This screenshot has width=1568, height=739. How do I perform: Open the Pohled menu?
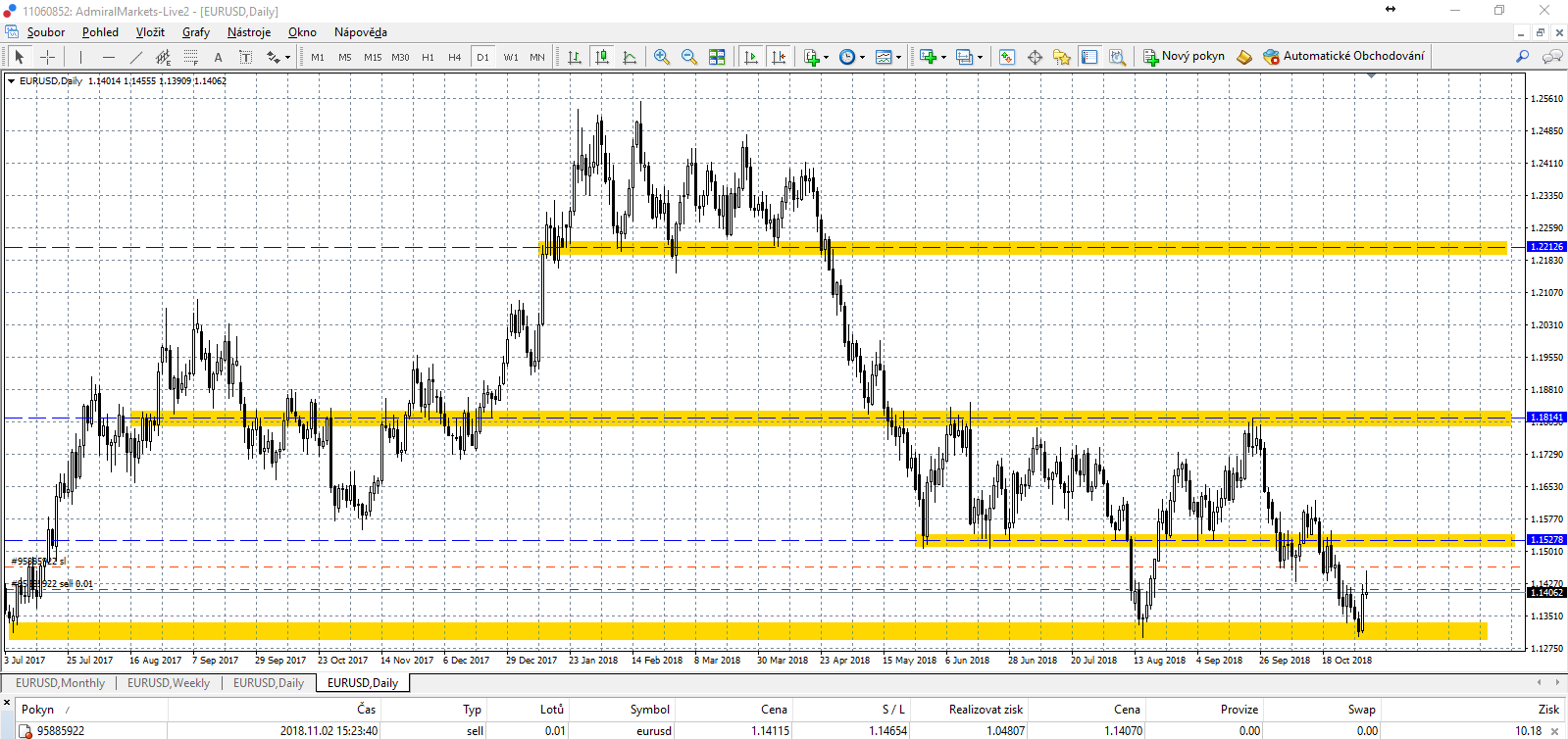tap(100, 32)
